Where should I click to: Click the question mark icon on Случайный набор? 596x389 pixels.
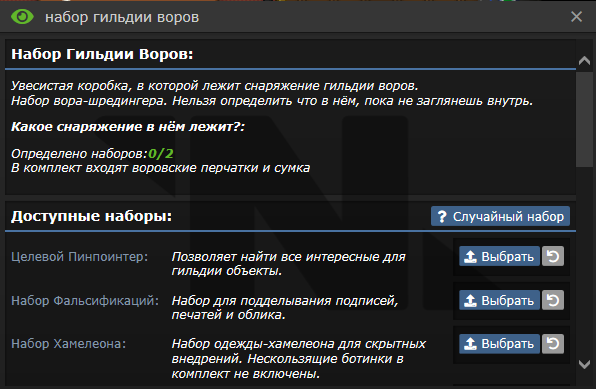442,216
